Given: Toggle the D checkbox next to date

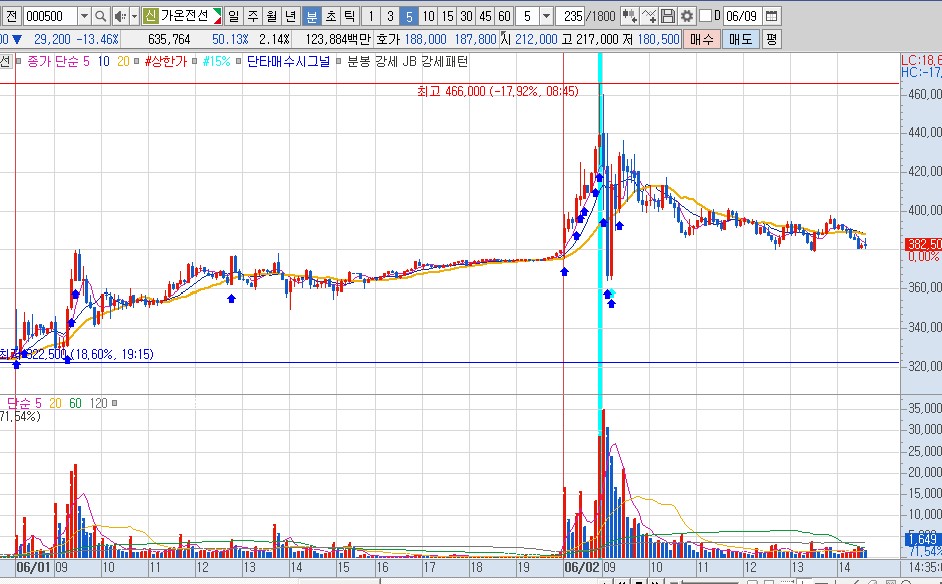Looking at the screenshot, I should pyautogui.click(x=706, y=16).
